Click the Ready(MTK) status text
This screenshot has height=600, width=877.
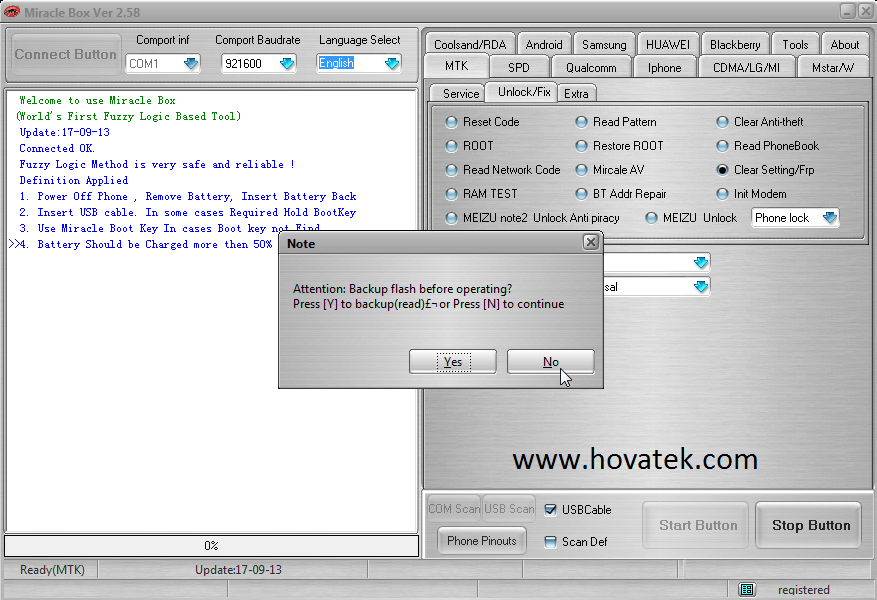click(52, 570)
